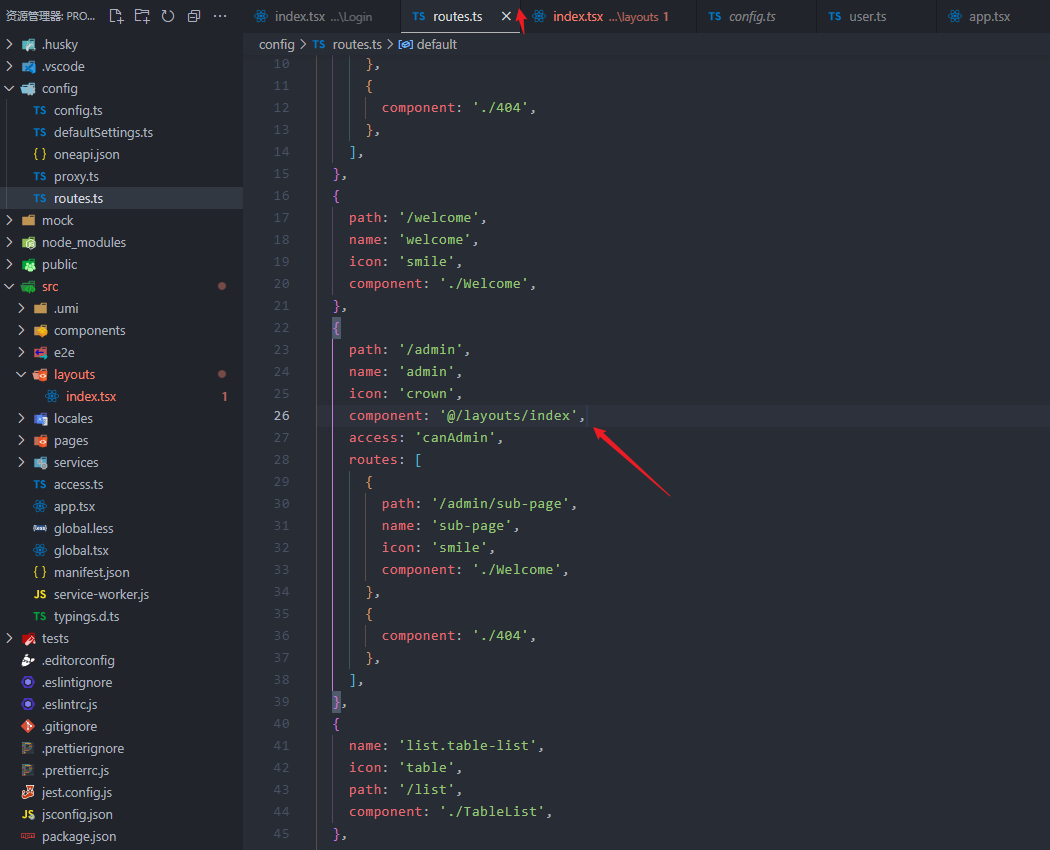Refresh the explorer file tree
The height and width of the screenshot is (850, 1050).
[168, 16]
